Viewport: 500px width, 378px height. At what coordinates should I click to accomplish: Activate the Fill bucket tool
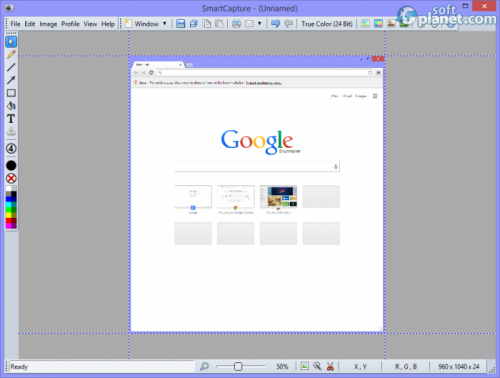click(x=11, y=106)
